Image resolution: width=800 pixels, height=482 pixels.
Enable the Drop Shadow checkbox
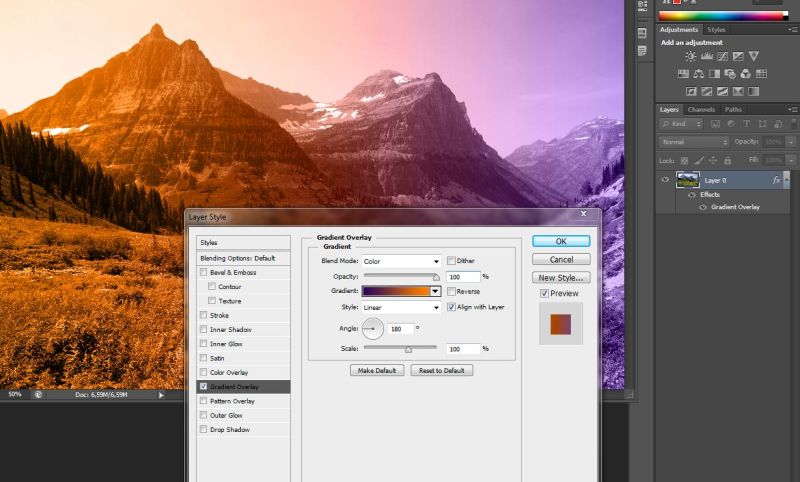204,429
